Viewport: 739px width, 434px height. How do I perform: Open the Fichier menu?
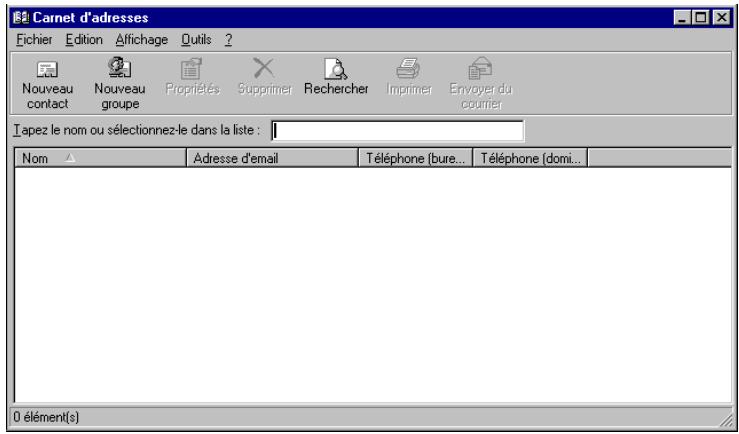[34, 40]
